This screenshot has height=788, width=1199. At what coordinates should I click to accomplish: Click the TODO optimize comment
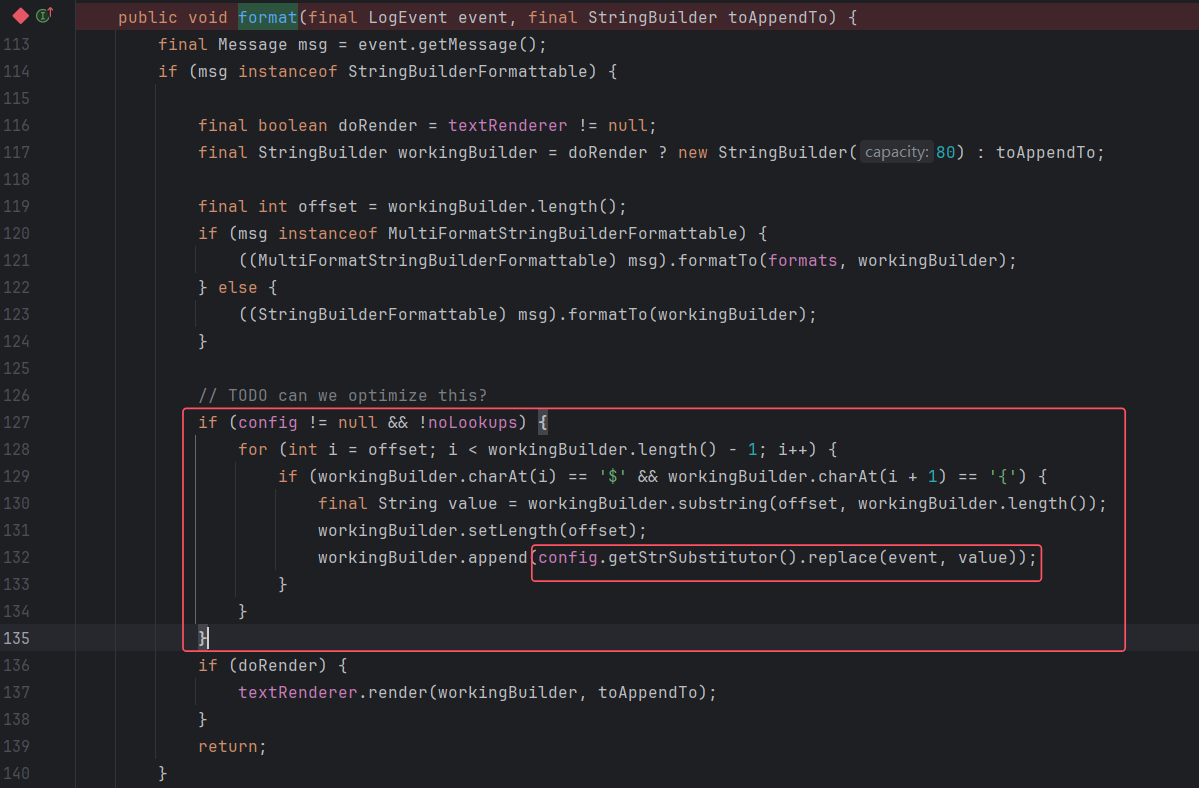click(343, 395)
